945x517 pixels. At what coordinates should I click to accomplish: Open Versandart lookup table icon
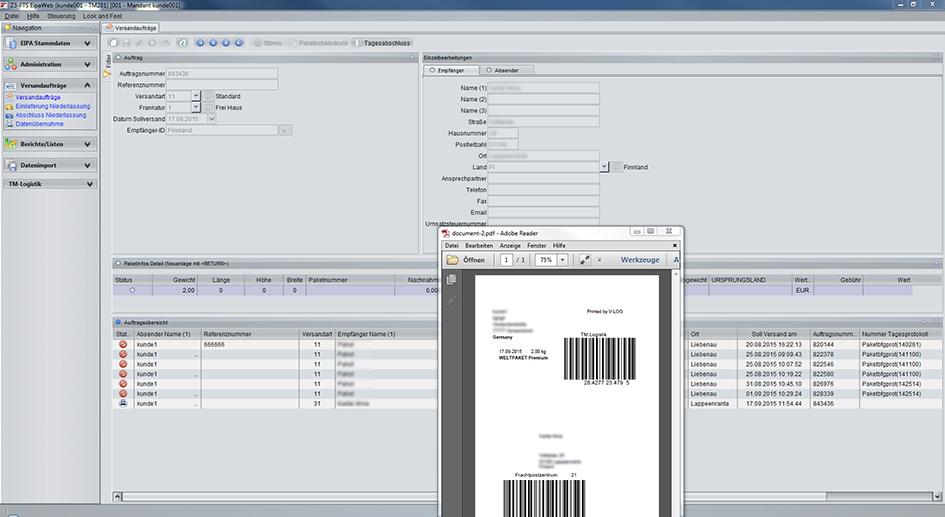pos(208,96)
